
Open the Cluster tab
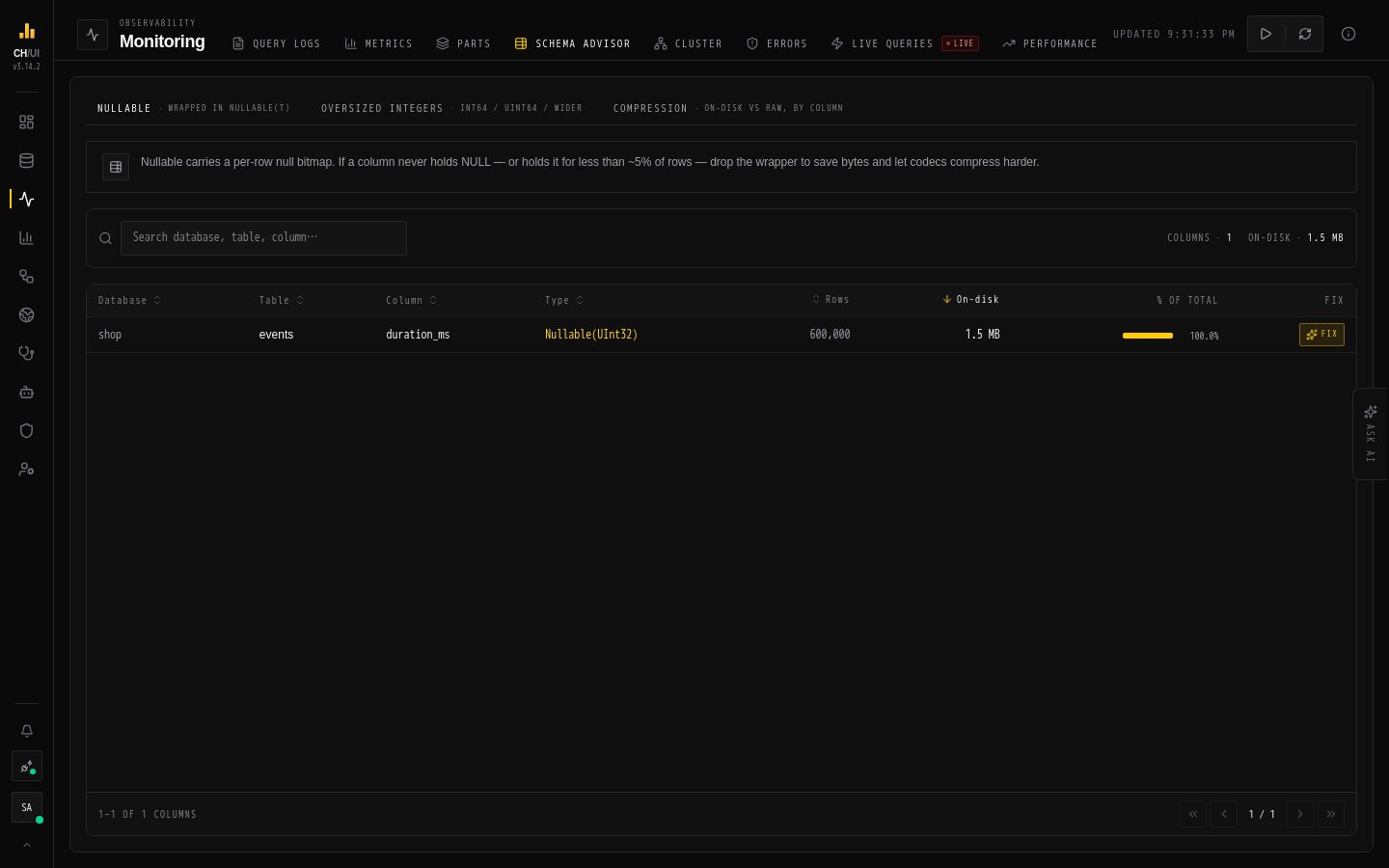pyautogui.click(x=688, y=43)
